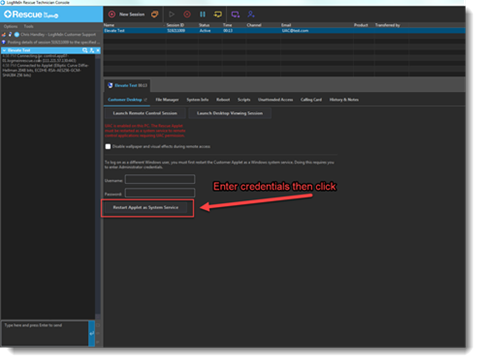
Task: Click the Rescue logo in header
Action: click(x=31, y=14)
